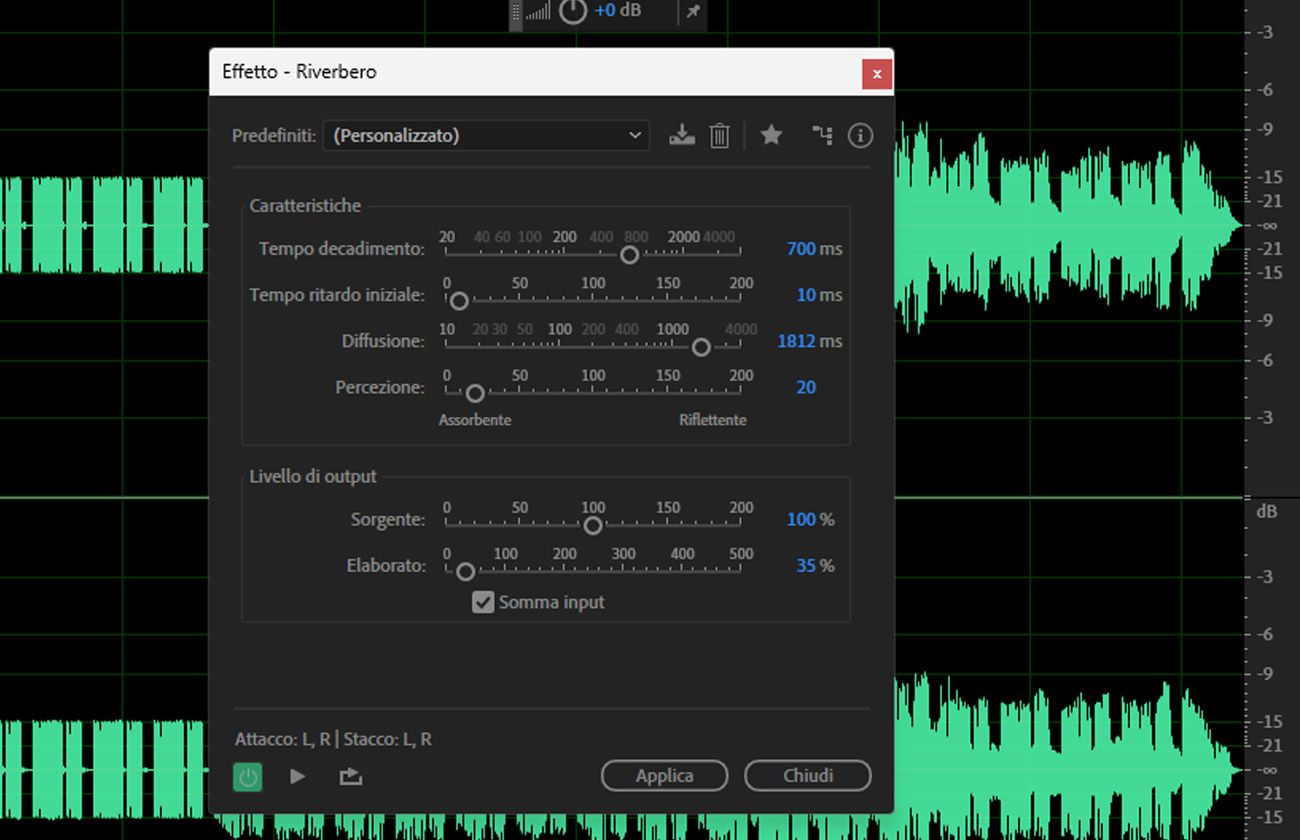The image size is (1300, 840).
Task: Close the dialog using the Chiudi button
Action: coord(808,775)
